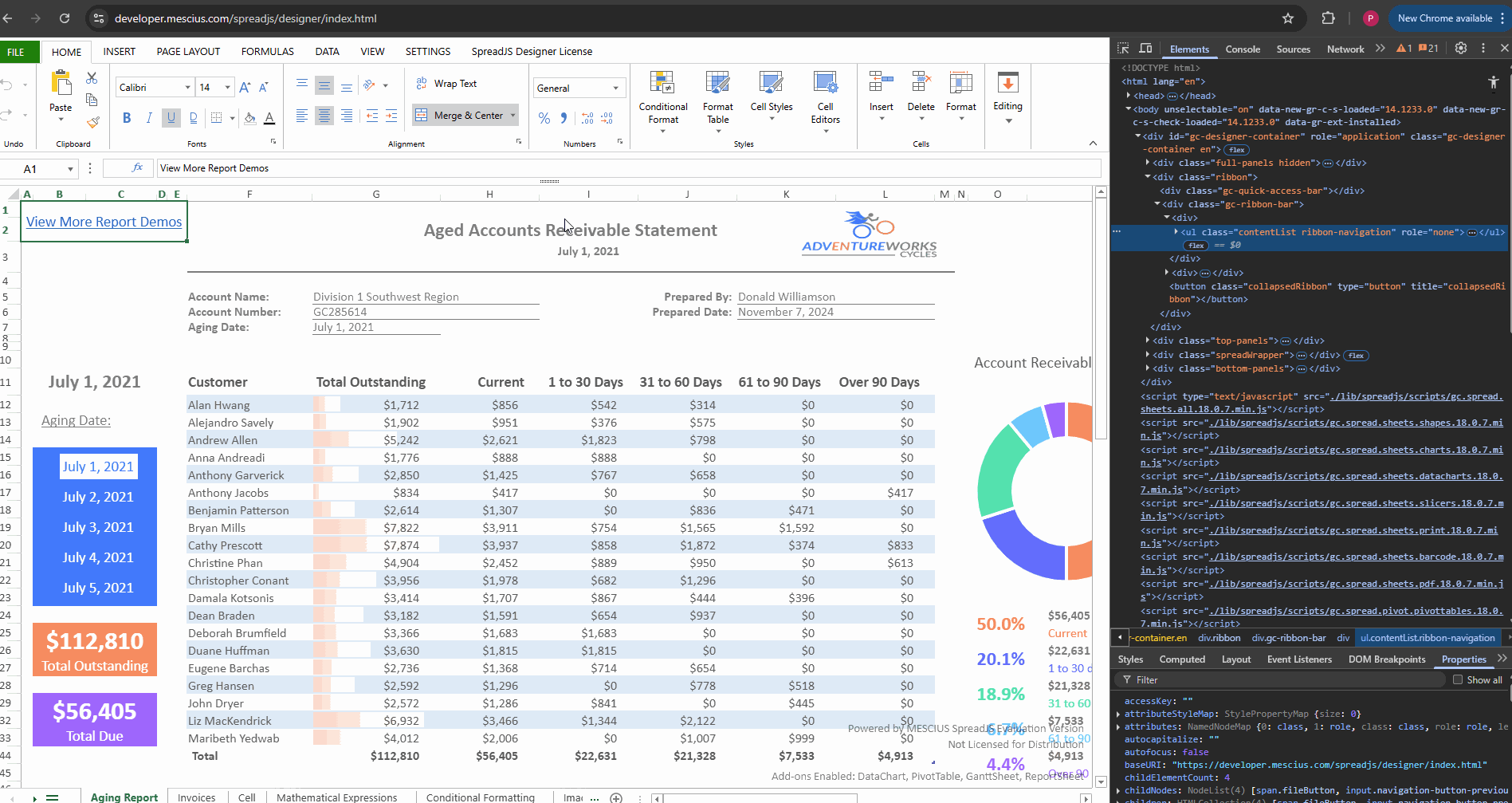
Task: Toggle Bold formatting
Action: tap(127, 118)
